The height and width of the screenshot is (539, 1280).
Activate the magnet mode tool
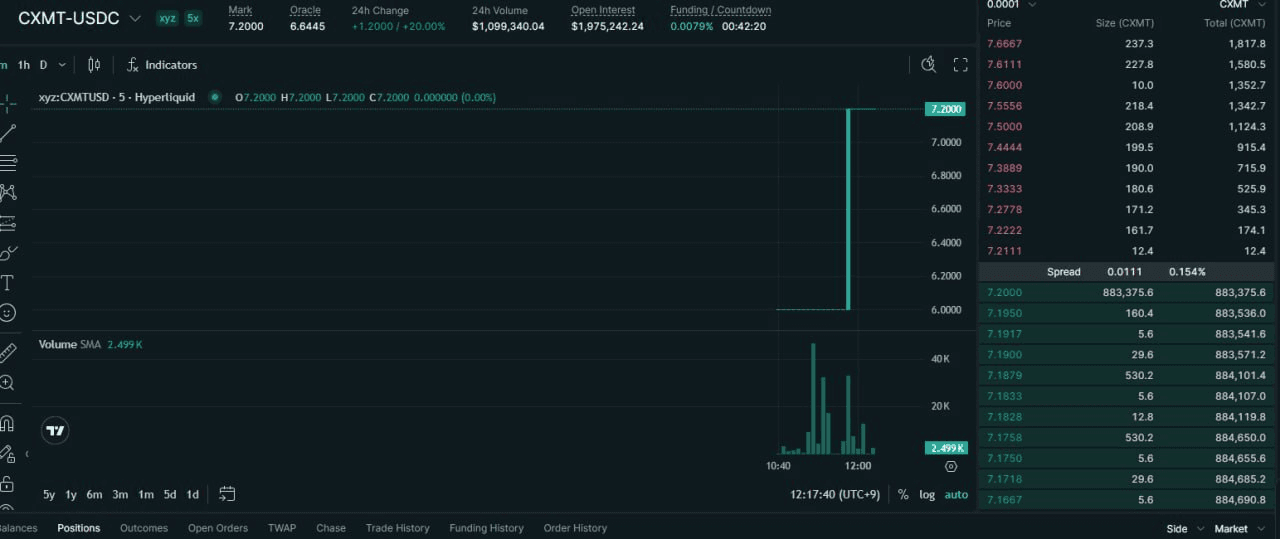tap(7, 423)
